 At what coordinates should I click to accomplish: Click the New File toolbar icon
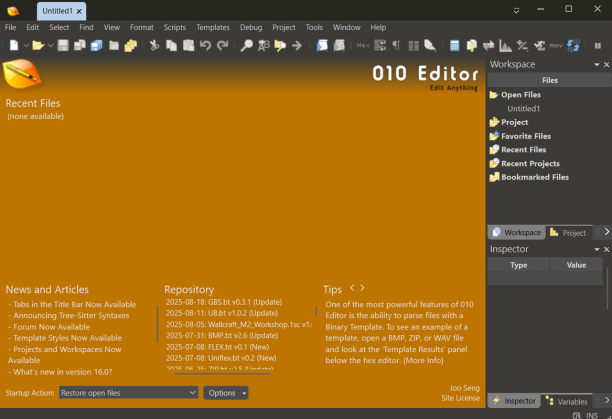click(x=14, y=46)
